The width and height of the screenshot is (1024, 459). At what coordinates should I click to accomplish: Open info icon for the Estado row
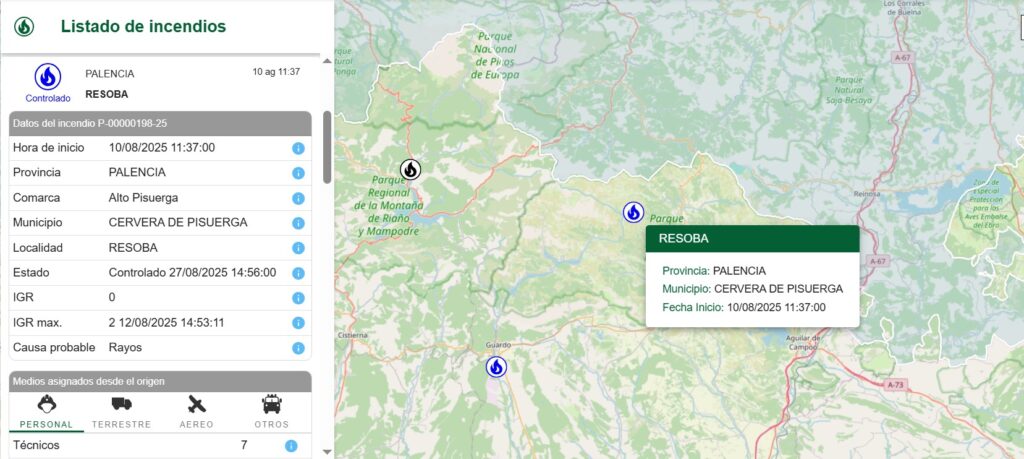click(298, 273)
